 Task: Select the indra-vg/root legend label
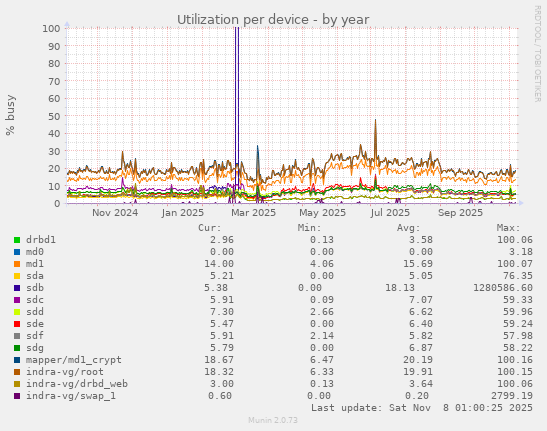tap(65, 372)
